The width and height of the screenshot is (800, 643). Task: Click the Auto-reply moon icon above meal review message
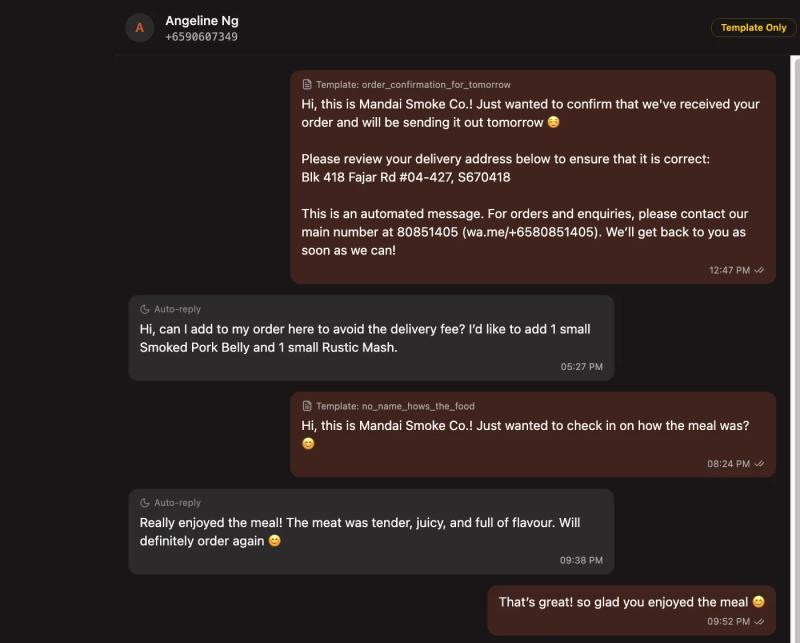(144, 503)
